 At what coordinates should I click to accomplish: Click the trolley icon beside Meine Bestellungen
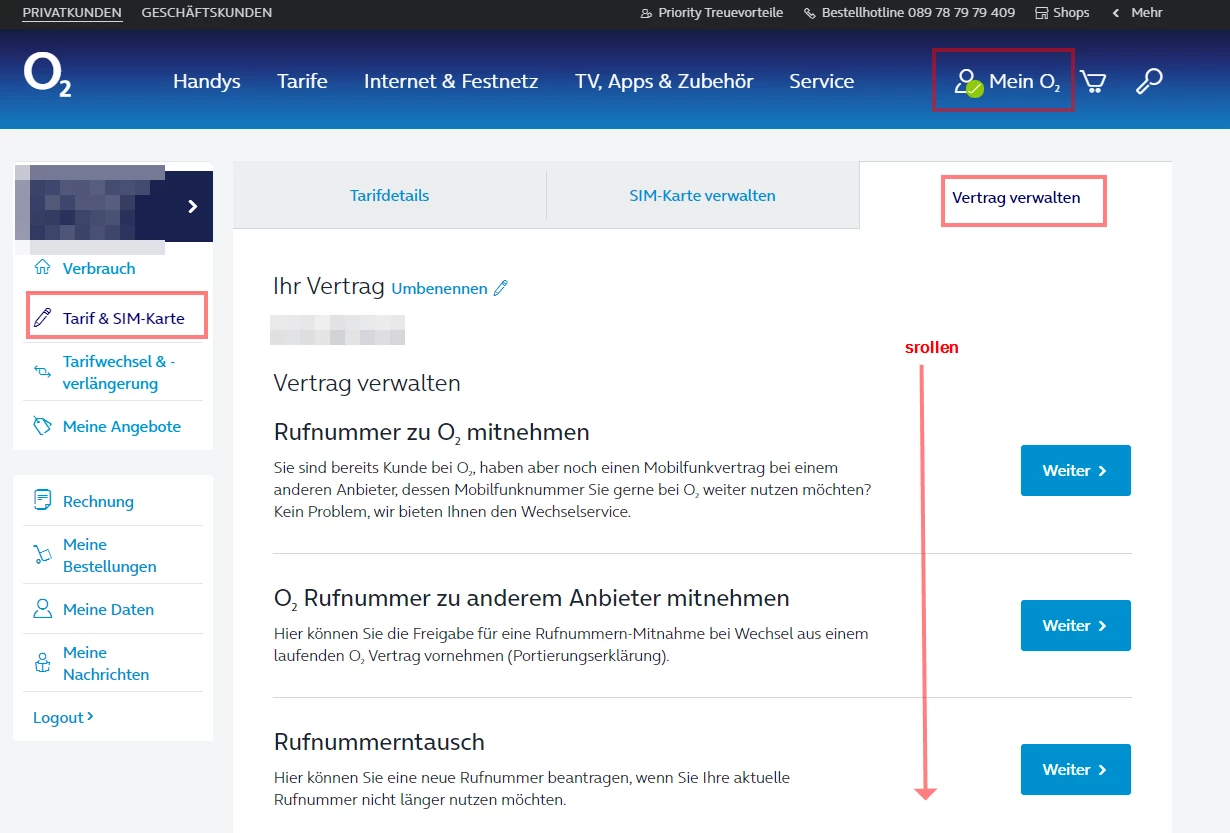(42, 554)
